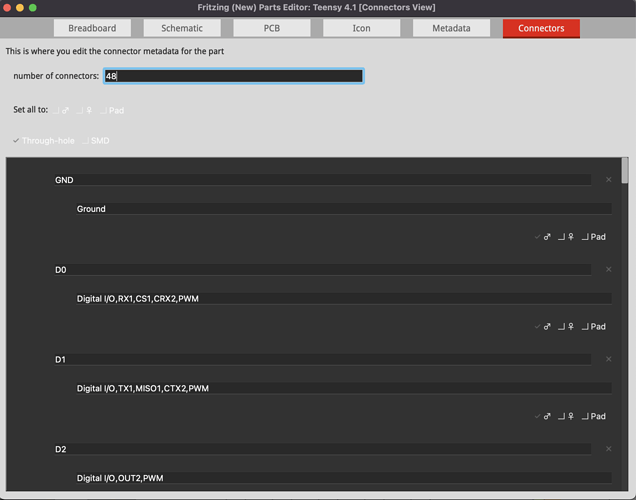The height and width of the screenshot is (500, 636).
Task: Edit the D1 description with TX1,MISO1
Action: (x=344, y=388)
